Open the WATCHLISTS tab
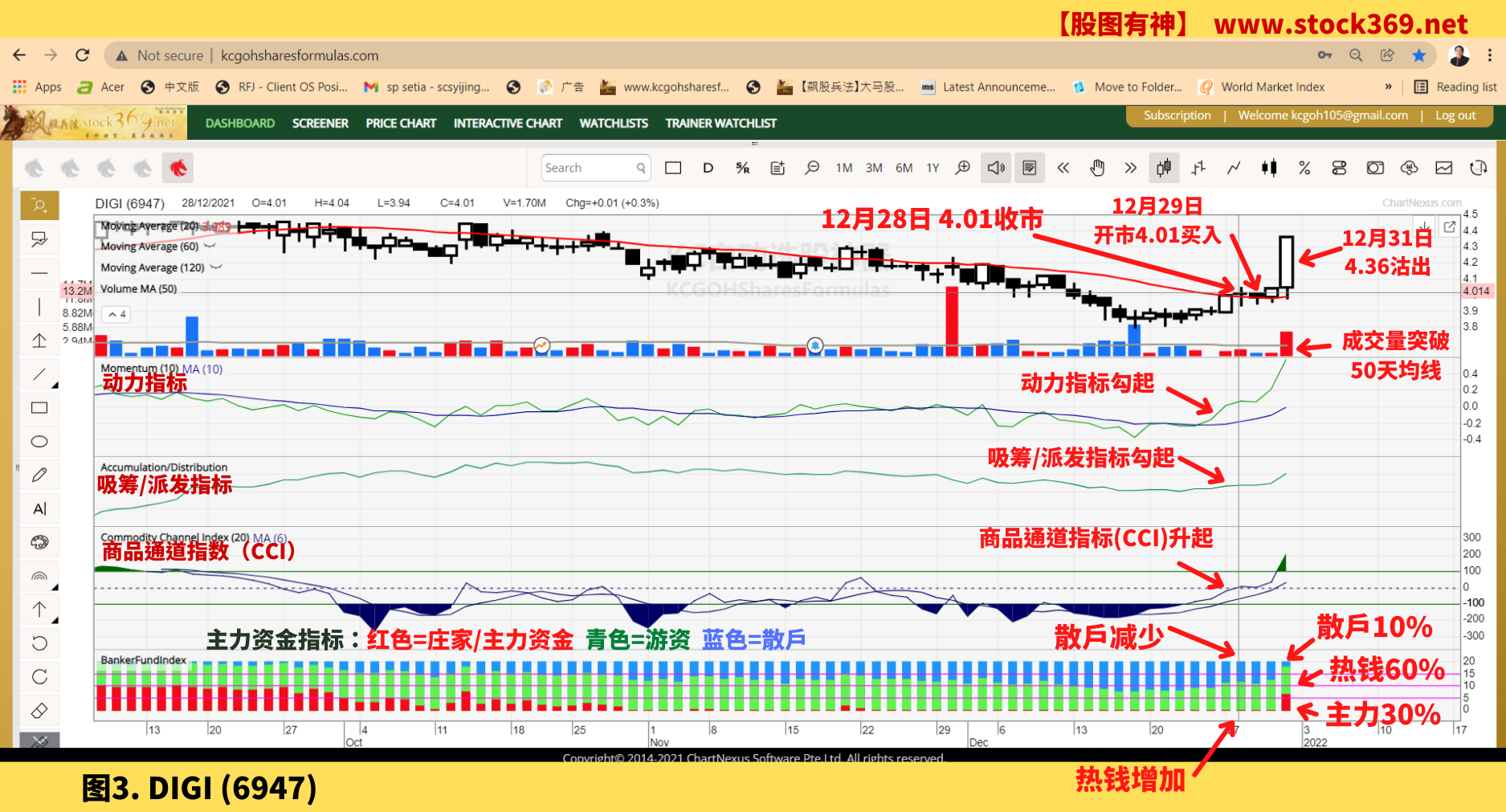The width and height of the screenshot is (1506, 812). (x=614, y=123)
